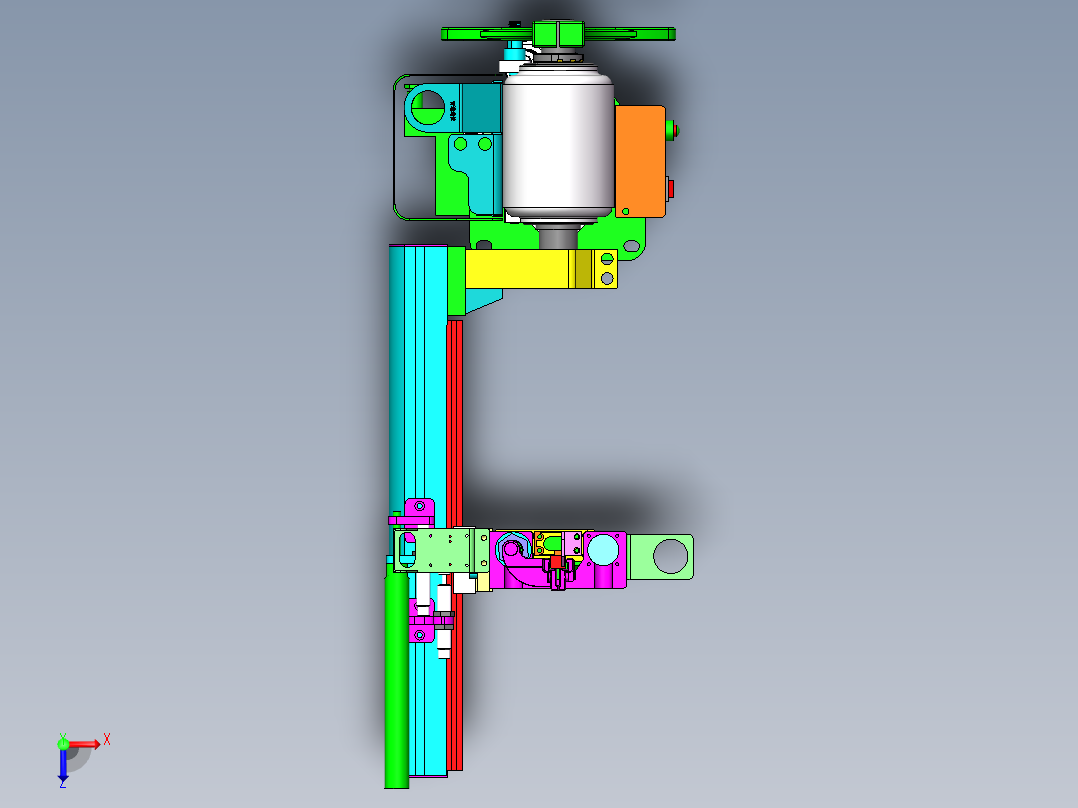Select the cyan circular bore in the magenta block
1078x808 pixels.
(x=603, y=549)
